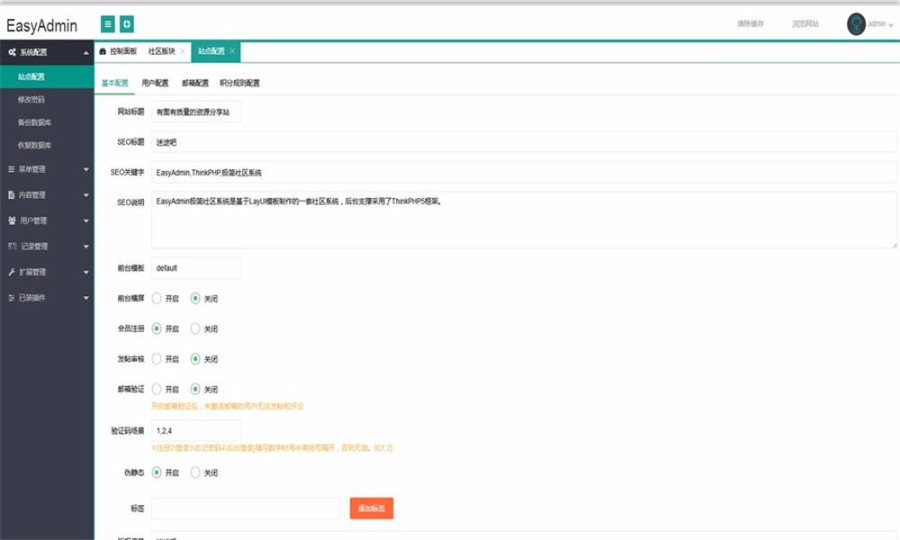Select the 基本配置 settings tab
The height and width of the screenshot is (540, 900).
point(115,83)
